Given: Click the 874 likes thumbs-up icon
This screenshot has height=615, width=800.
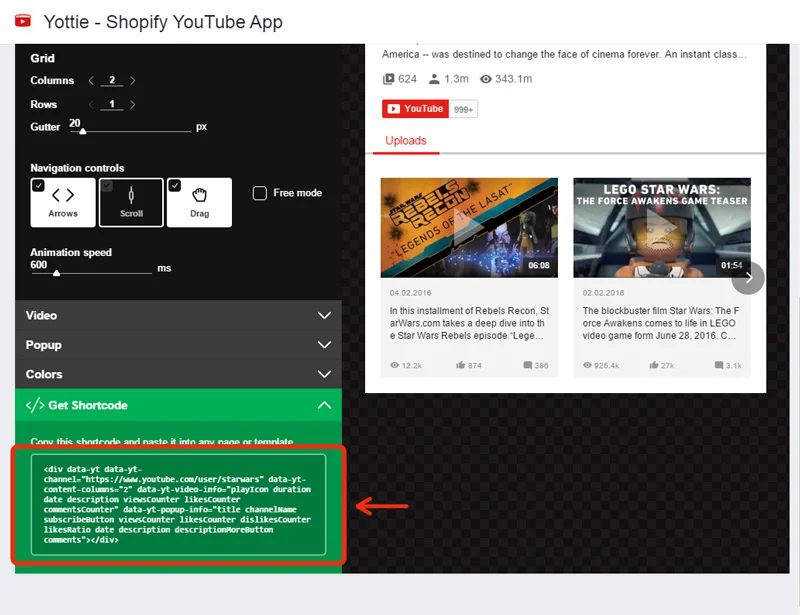Looking at the screenshot, I should (x=461, y=365).
